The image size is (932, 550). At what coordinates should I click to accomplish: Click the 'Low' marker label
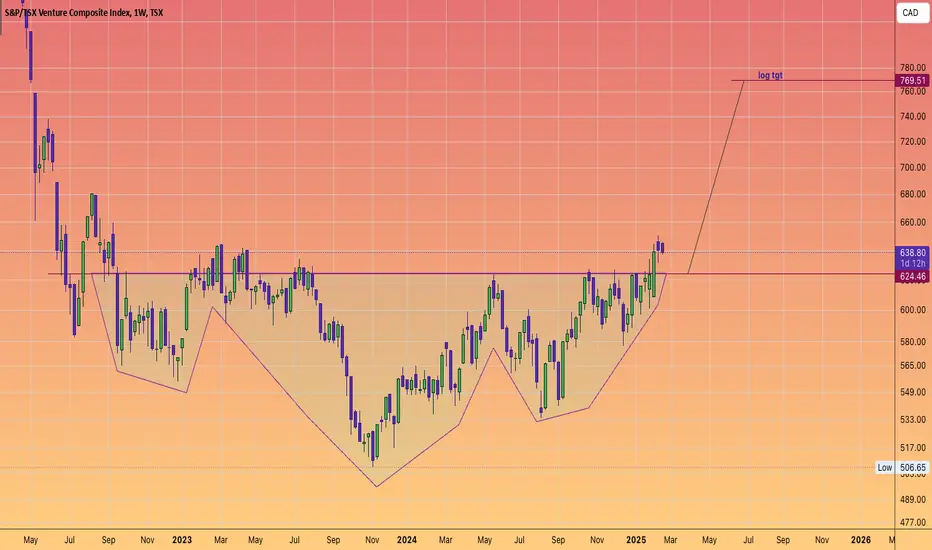885,468
